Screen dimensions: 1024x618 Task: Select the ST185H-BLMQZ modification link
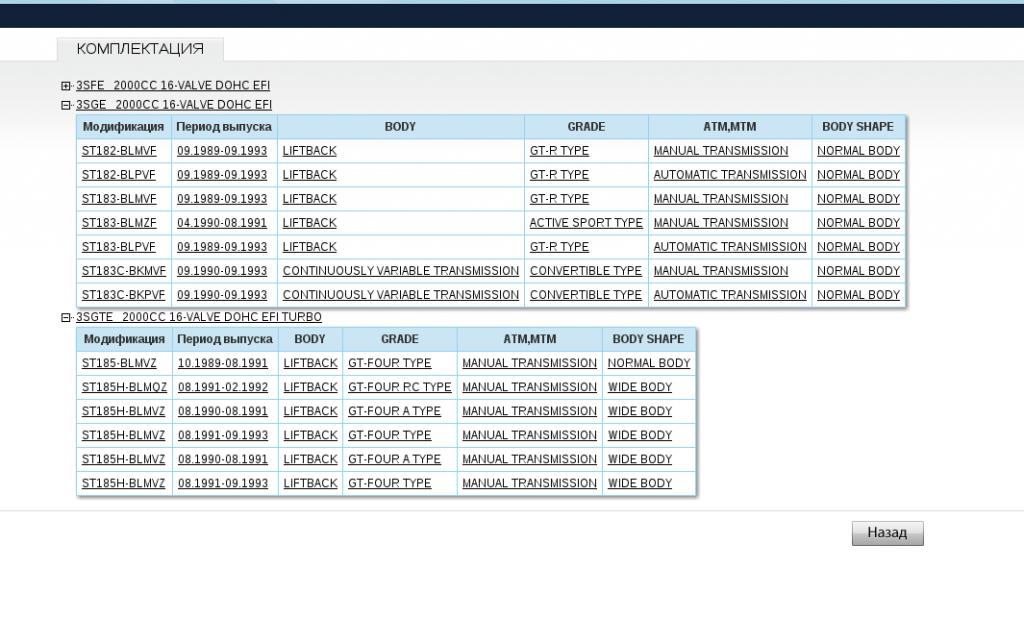pyautogui.click(x=124, y=388)
